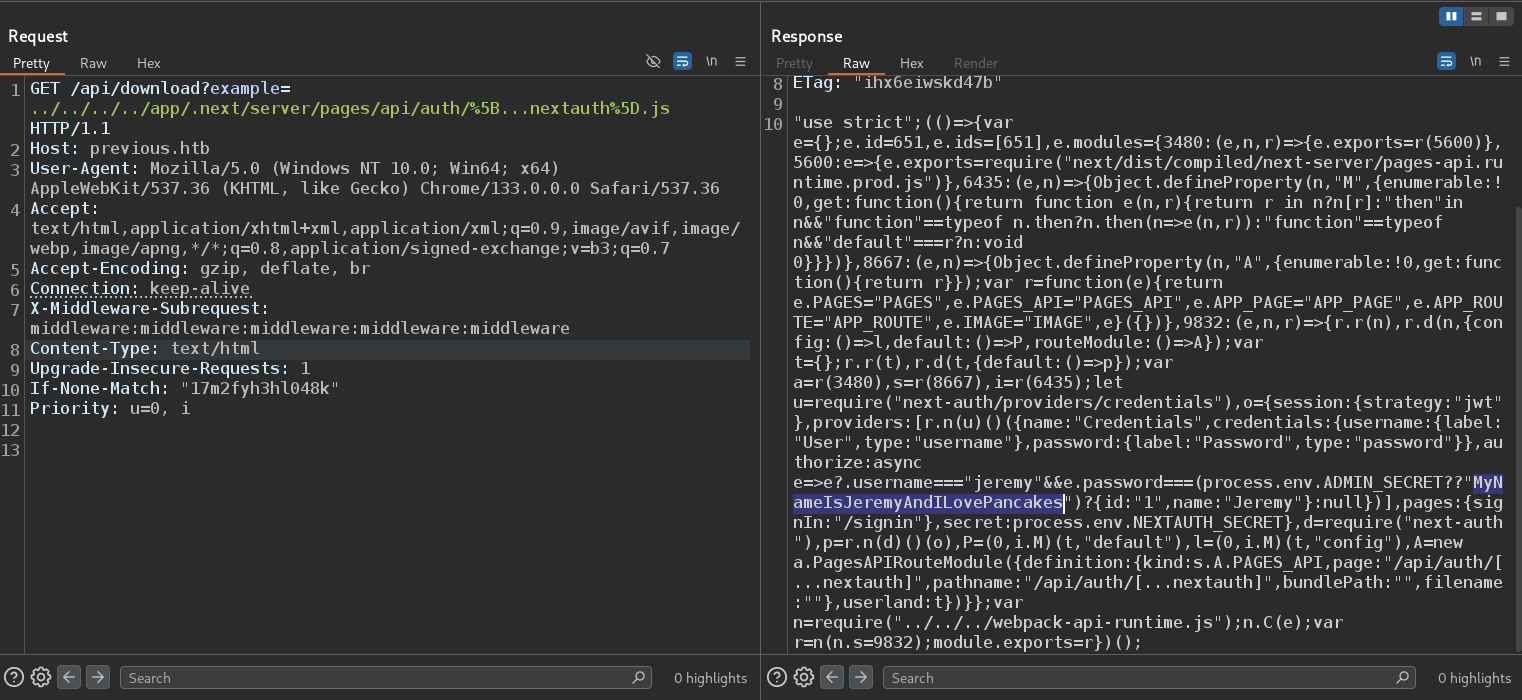Open the Response editor hamburger menu

pyautogui.click(x=1503, y=62)
